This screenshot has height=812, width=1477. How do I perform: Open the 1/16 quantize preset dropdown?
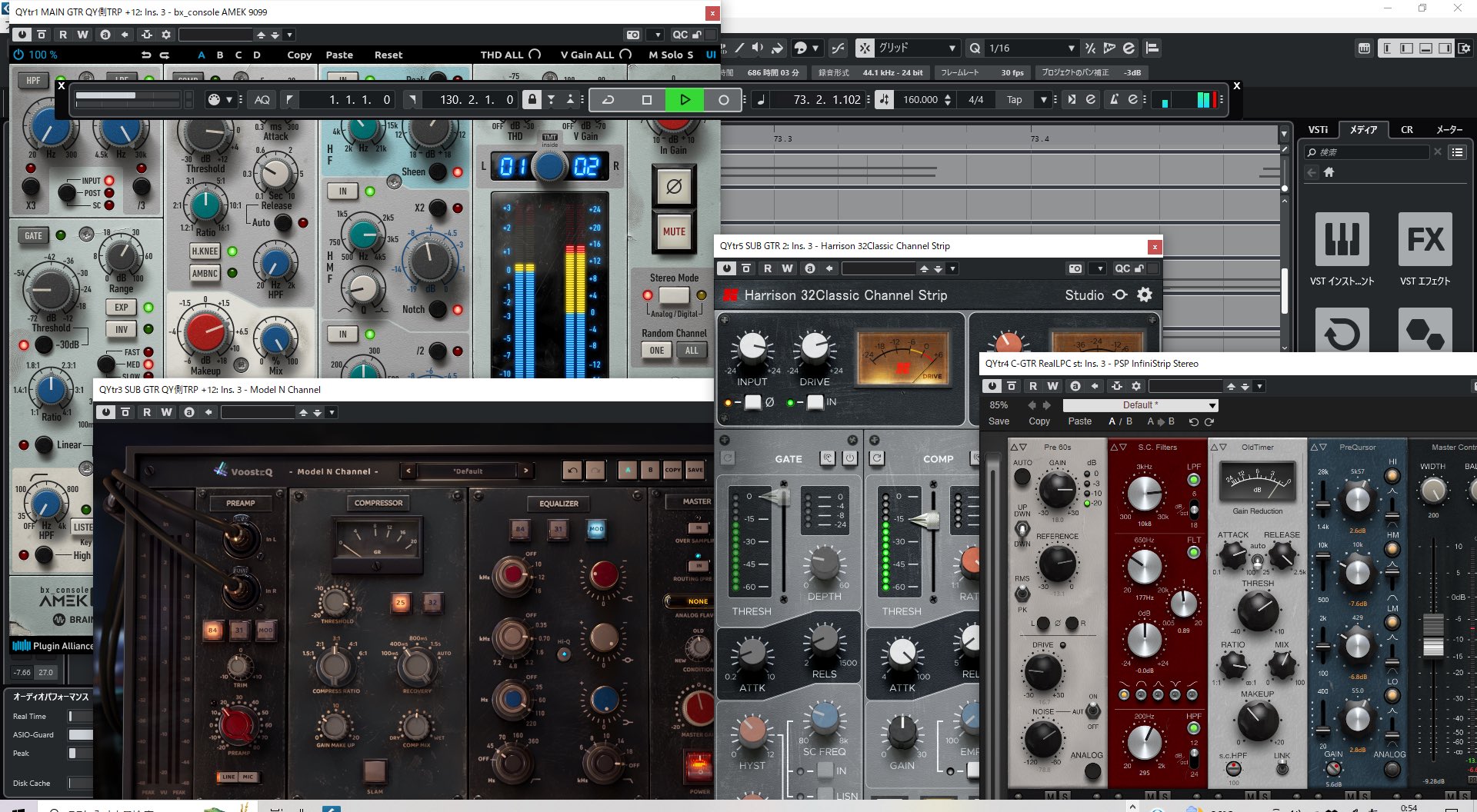(x=1071, y=48)
